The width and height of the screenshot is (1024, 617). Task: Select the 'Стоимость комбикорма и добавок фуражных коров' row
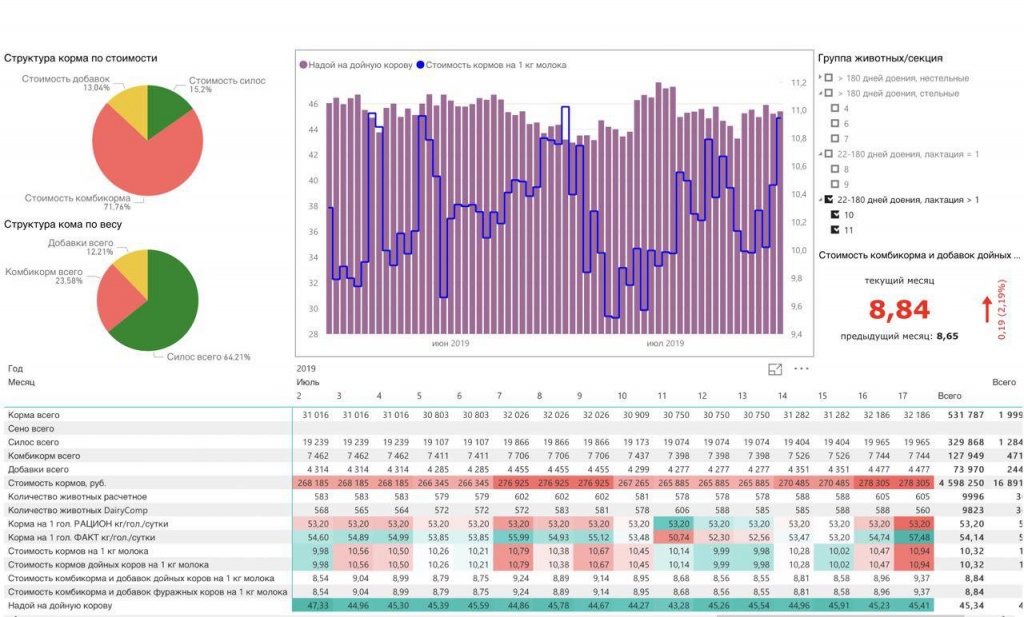coord(148,592)
